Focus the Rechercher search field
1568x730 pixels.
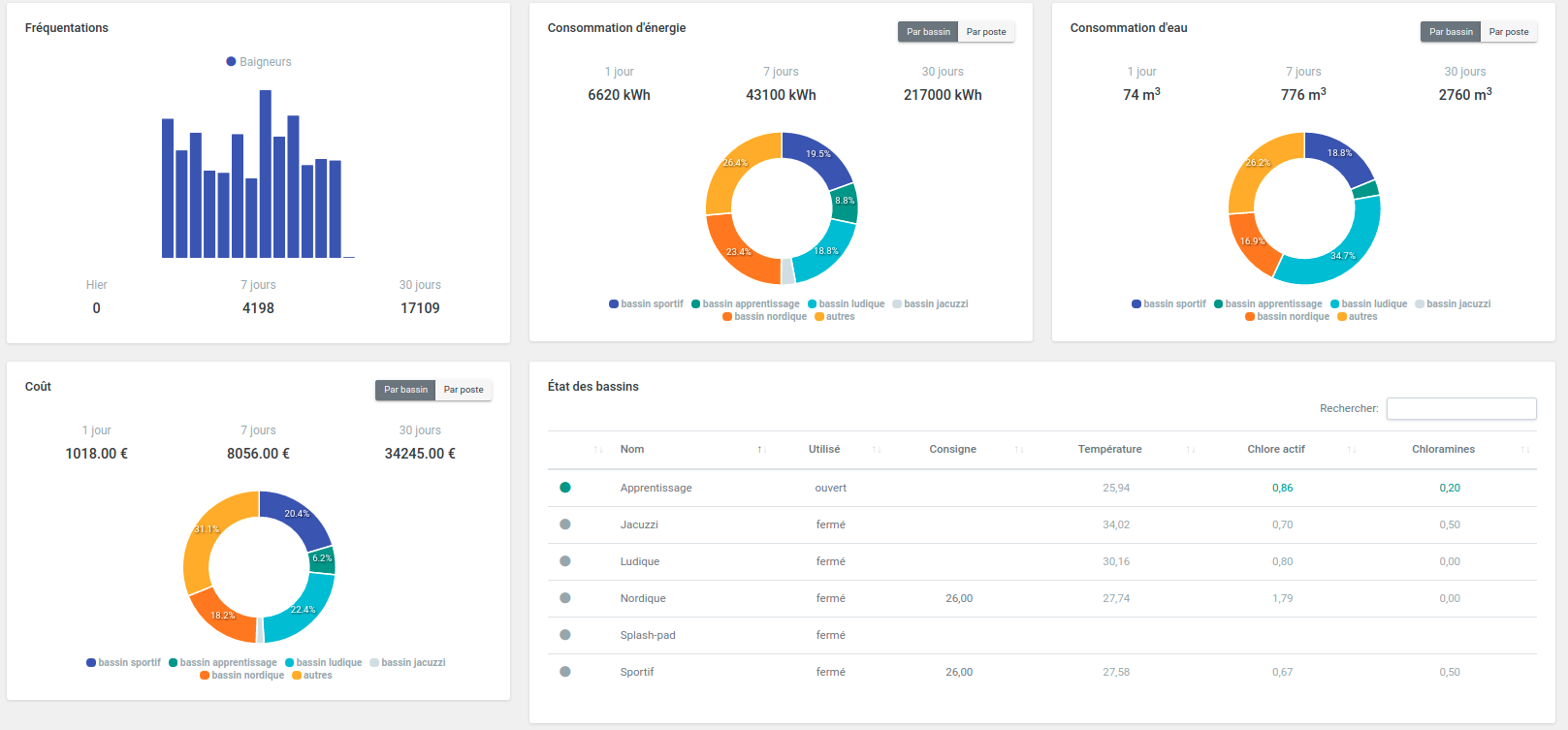(1460, 409)
